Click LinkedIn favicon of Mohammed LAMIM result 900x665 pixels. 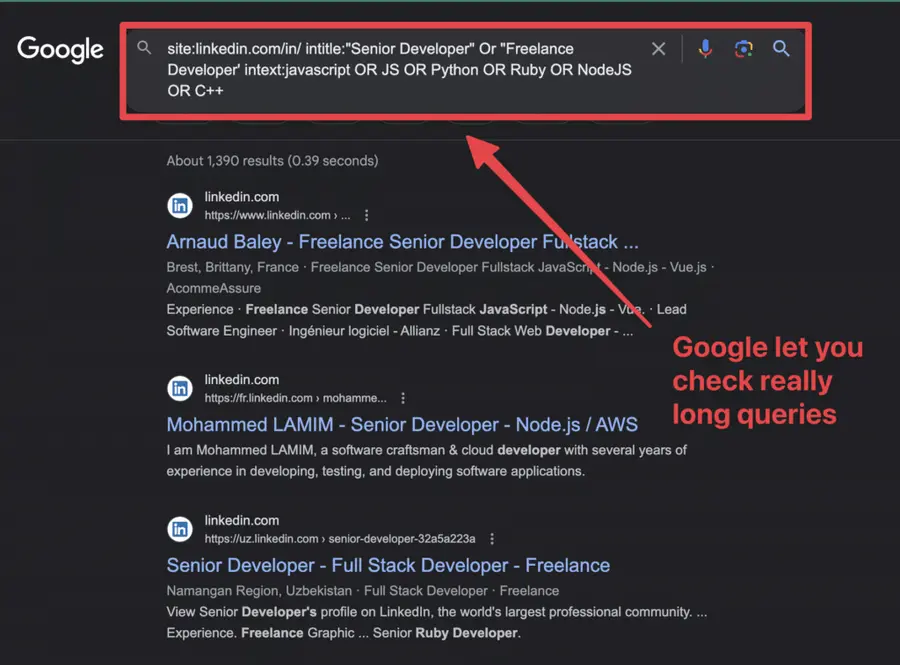tap(180, 388)
